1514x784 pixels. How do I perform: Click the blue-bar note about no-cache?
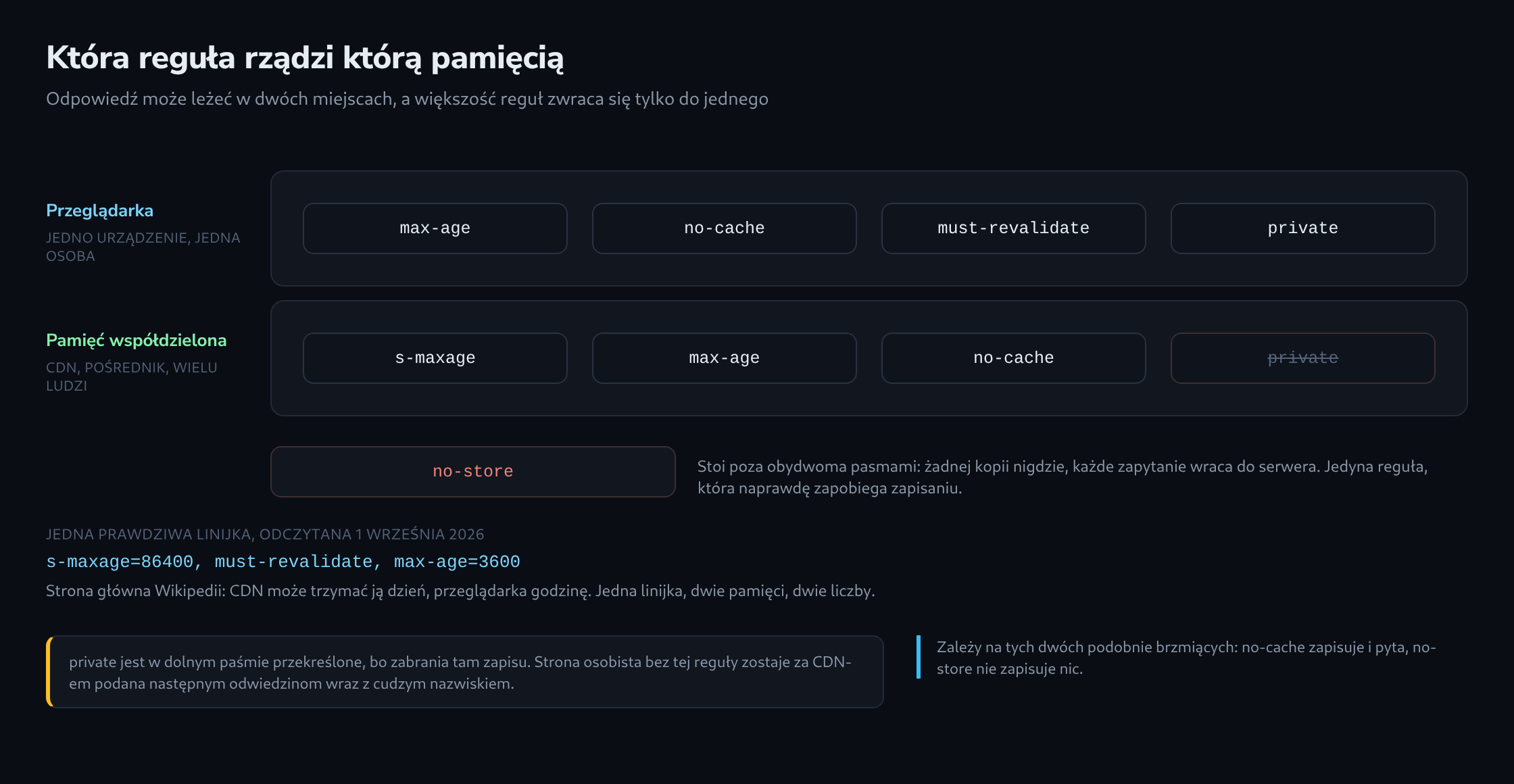pos(1186,658)
